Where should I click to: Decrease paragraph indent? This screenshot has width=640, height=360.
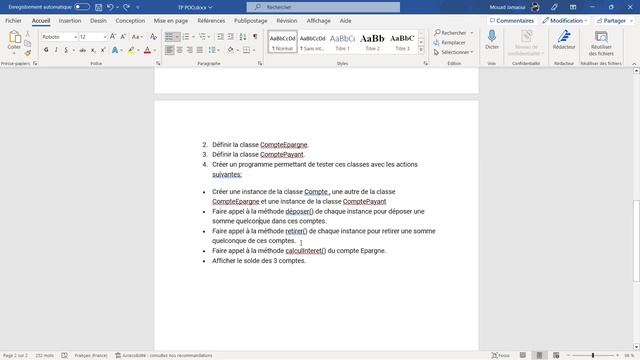click(220, 37)
